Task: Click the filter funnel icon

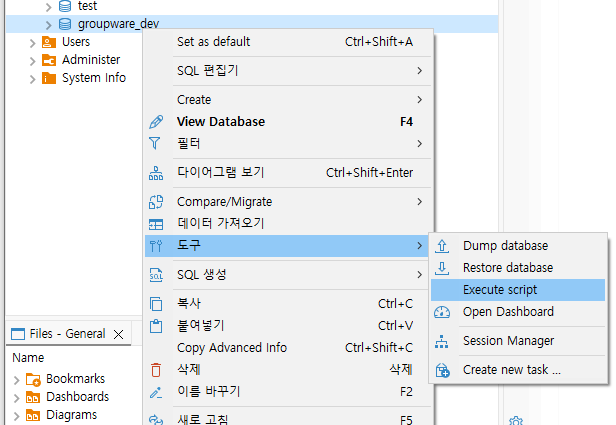Action: click(x=155, y=143)
